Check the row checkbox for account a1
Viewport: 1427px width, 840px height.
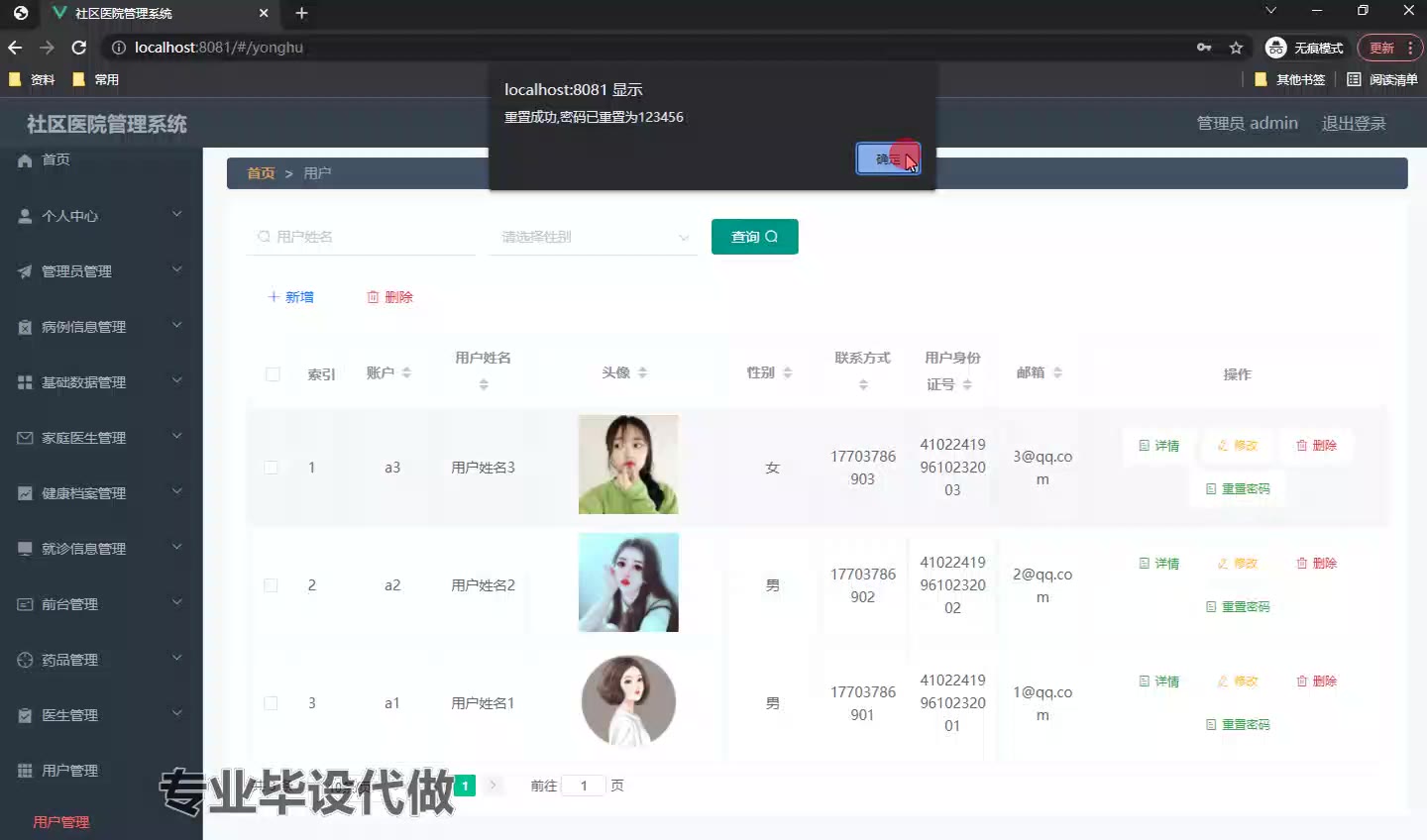[271, 703]
